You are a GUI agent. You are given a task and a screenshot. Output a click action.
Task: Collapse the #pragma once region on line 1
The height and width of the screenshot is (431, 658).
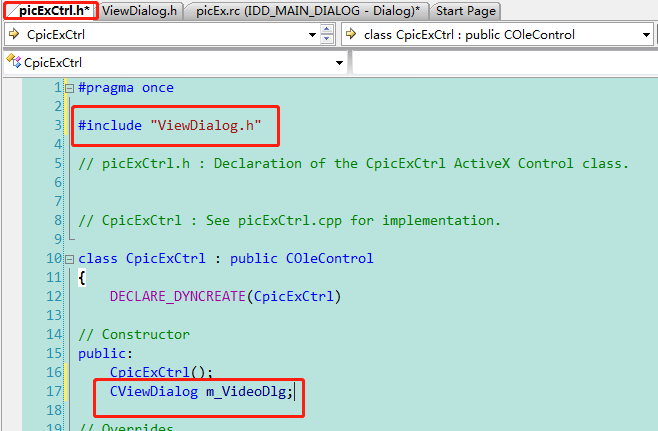point(70,89)
